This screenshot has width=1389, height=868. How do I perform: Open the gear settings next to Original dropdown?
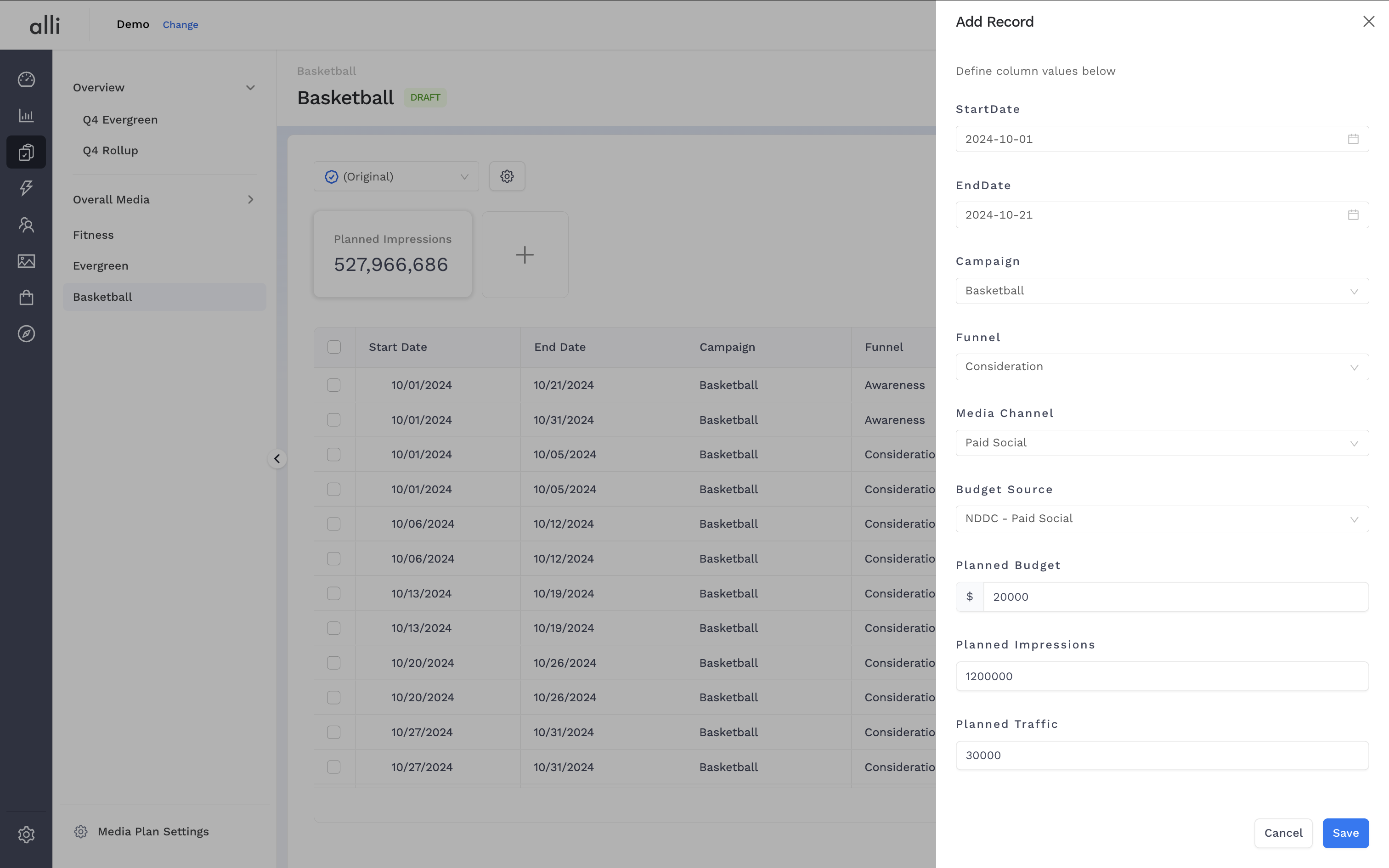(507, 176)
